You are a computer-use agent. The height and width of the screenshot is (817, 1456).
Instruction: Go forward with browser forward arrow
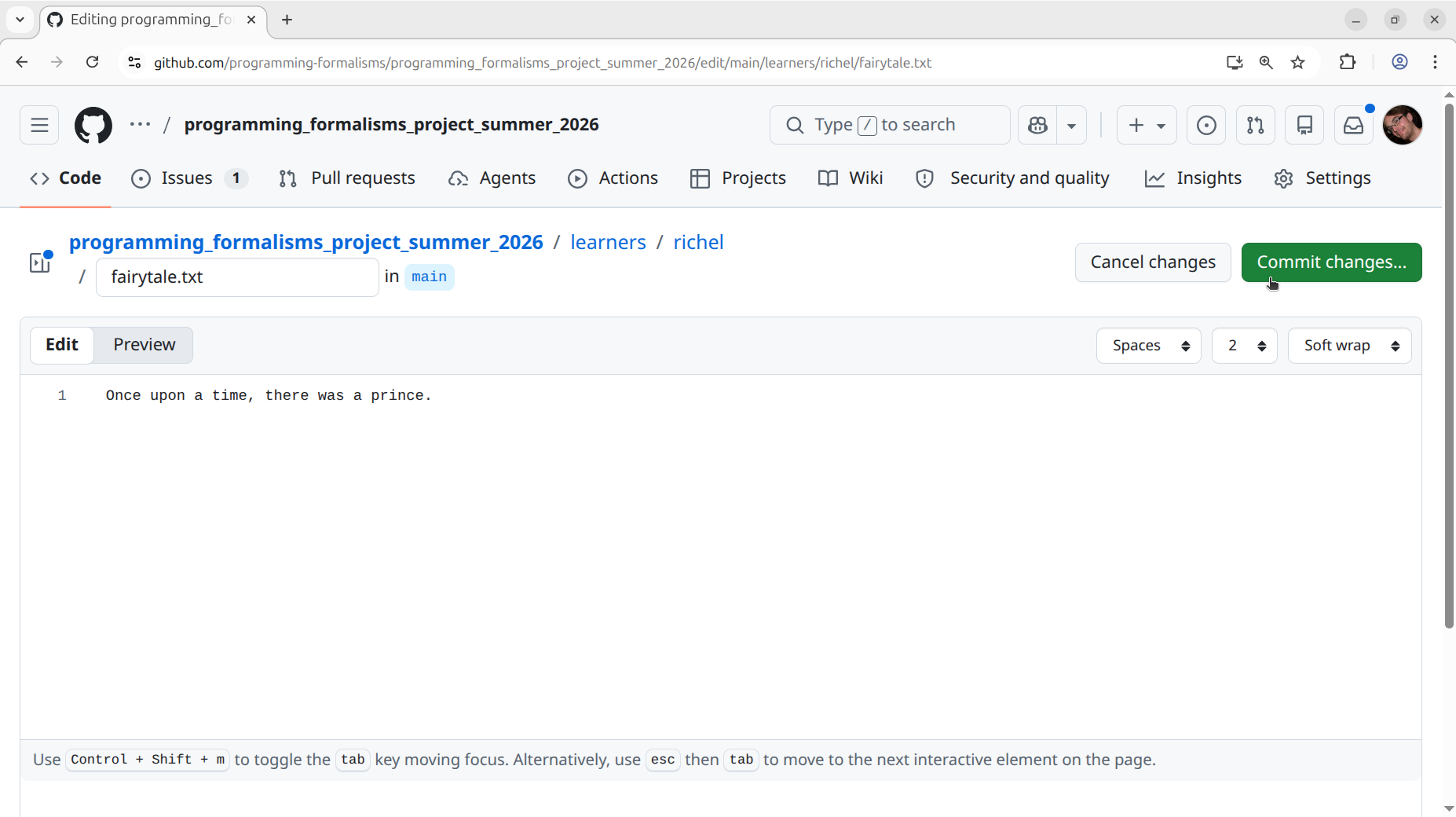point(57,62)
